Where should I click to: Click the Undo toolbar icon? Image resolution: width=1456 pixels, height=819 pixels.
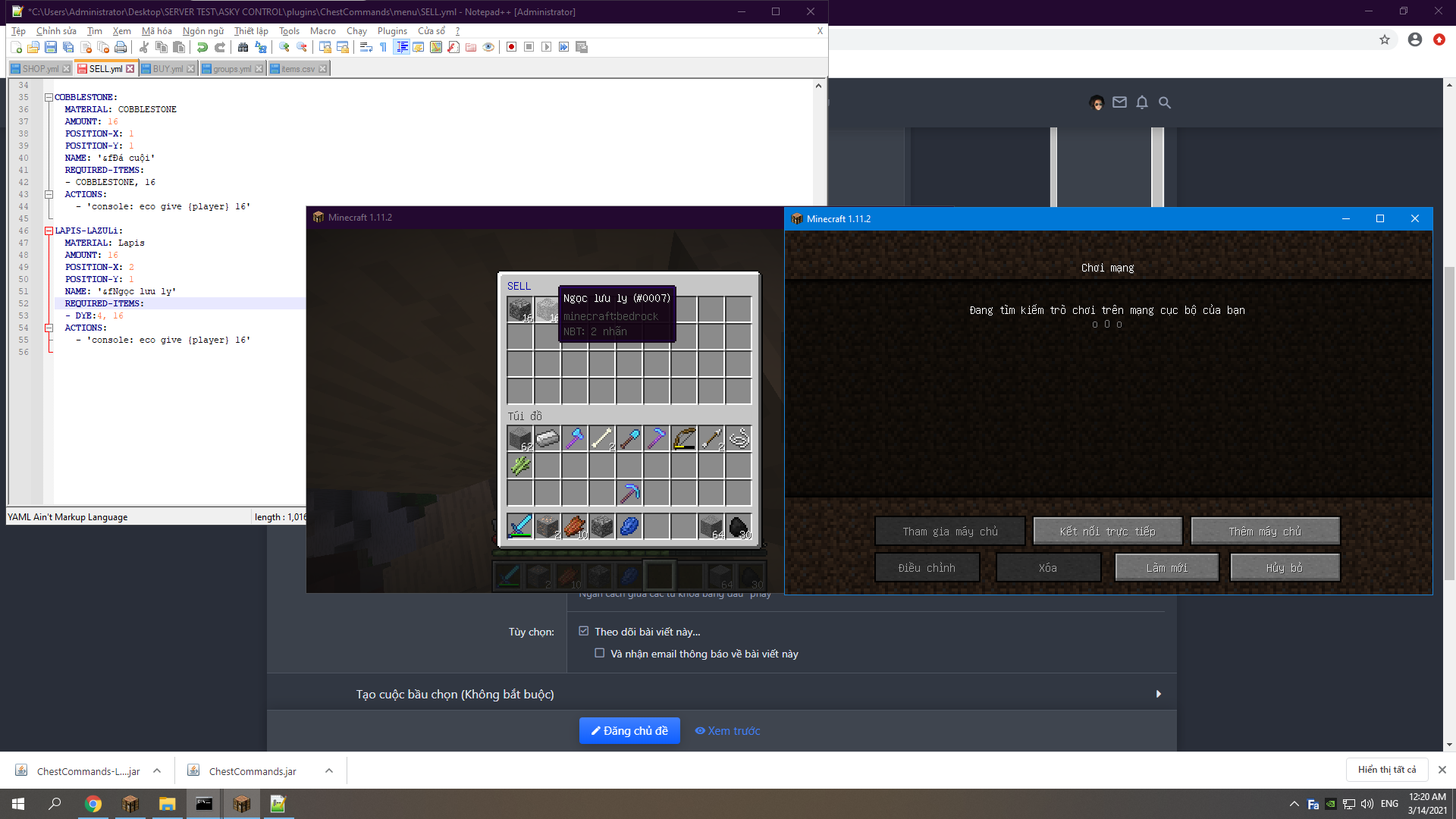click(203, 47)
